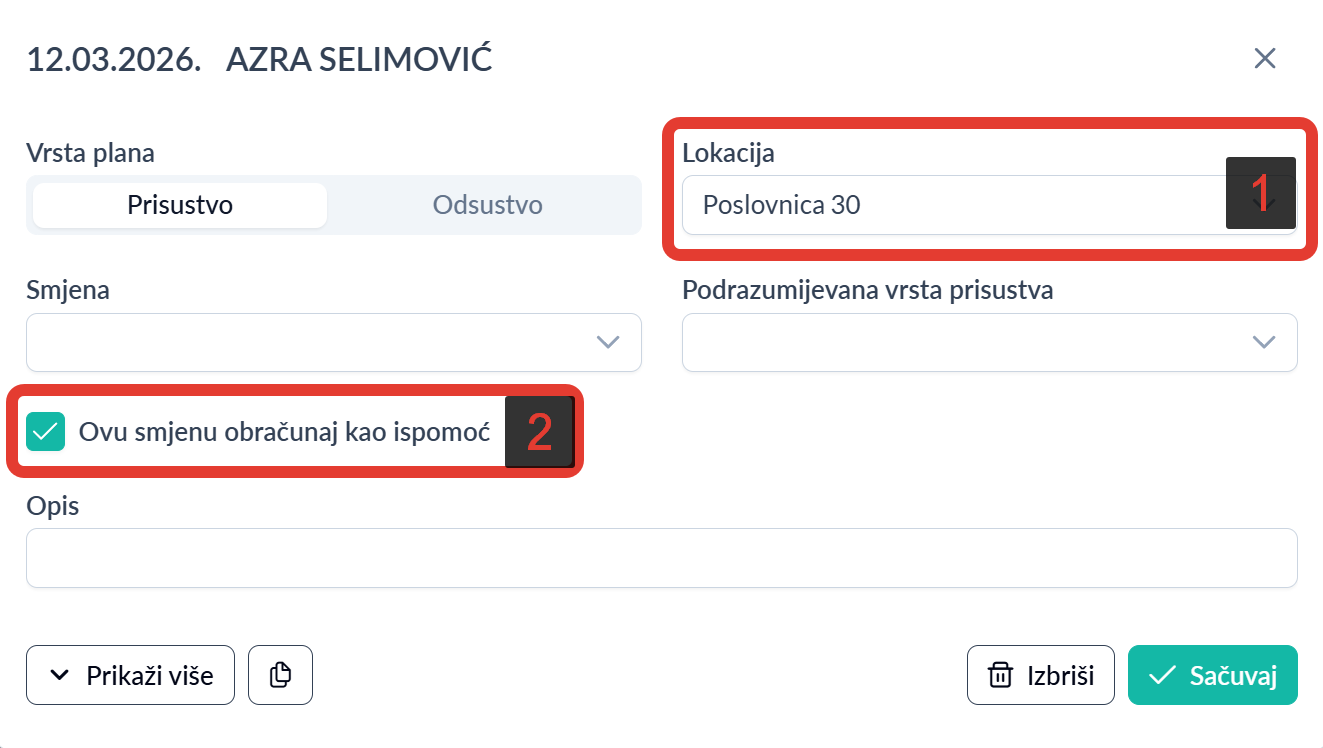This screenshot has width=1323, height=748.
Task: Switch to the Odsustvo plan type
Action: pyautogui.click(x=487, y=205)
